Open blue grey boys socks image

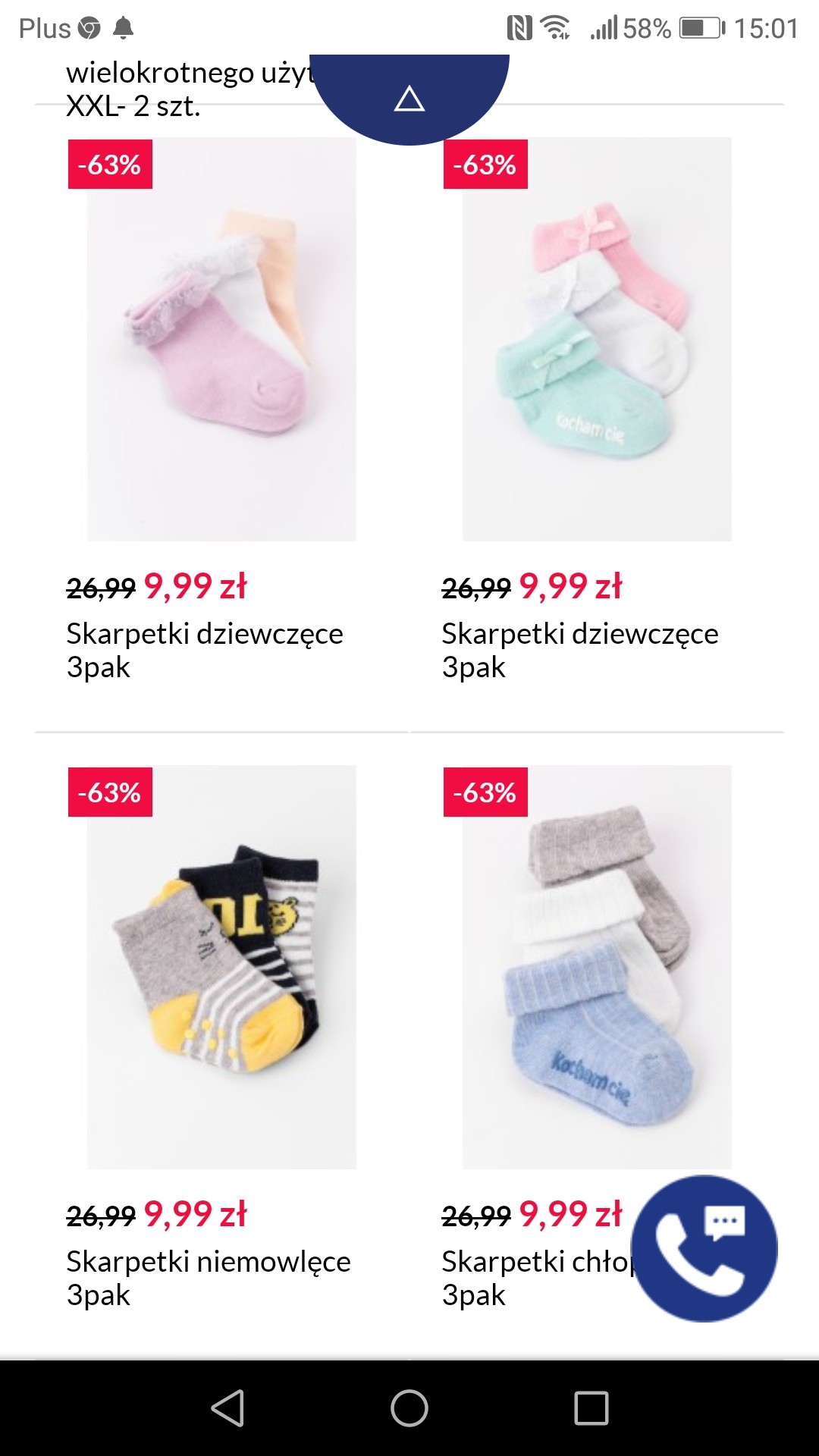coord(597,967)
